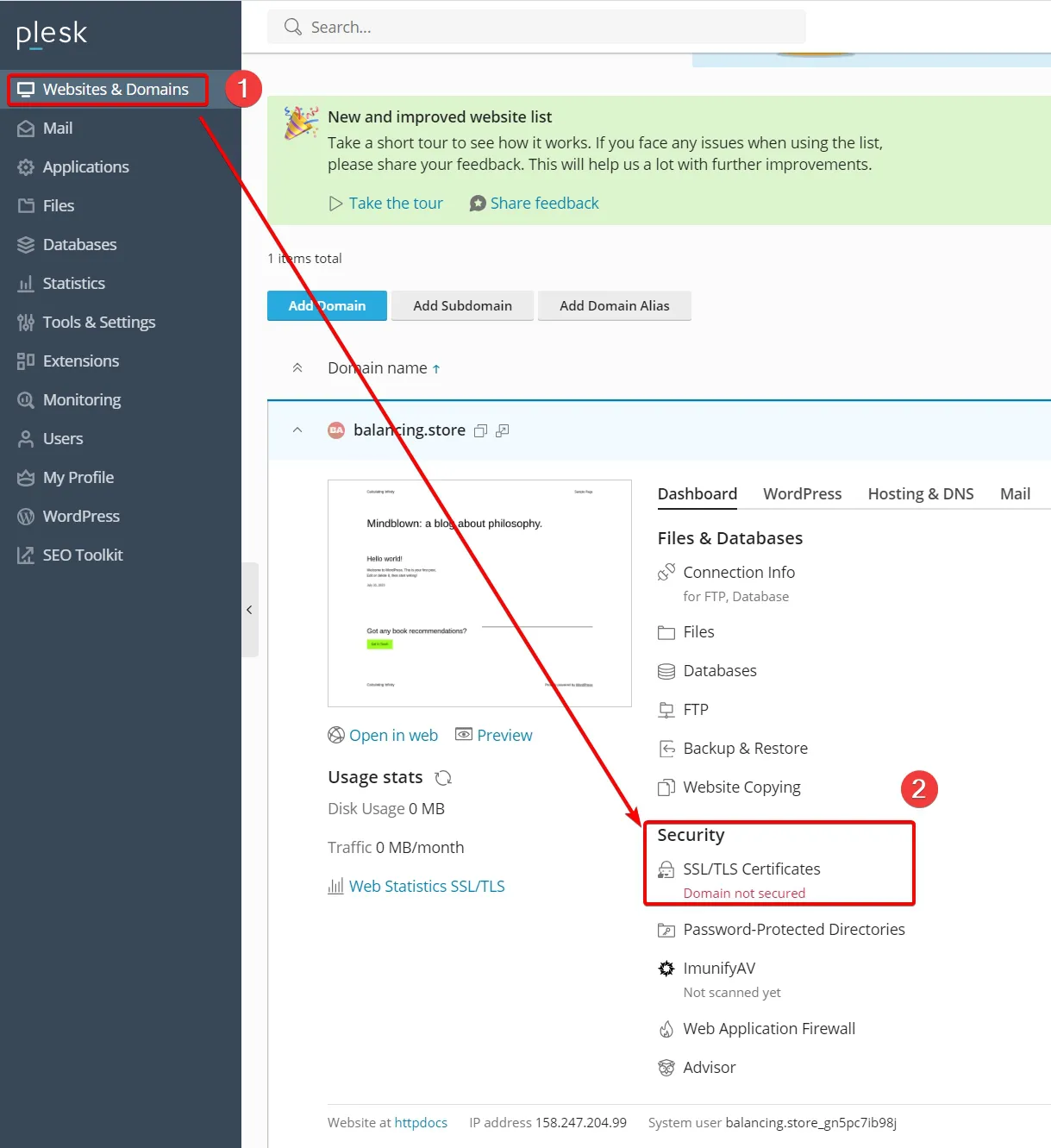Open Password-Protected Directories
Viewport: 1051px width, 1148px height.
point(794,930)
